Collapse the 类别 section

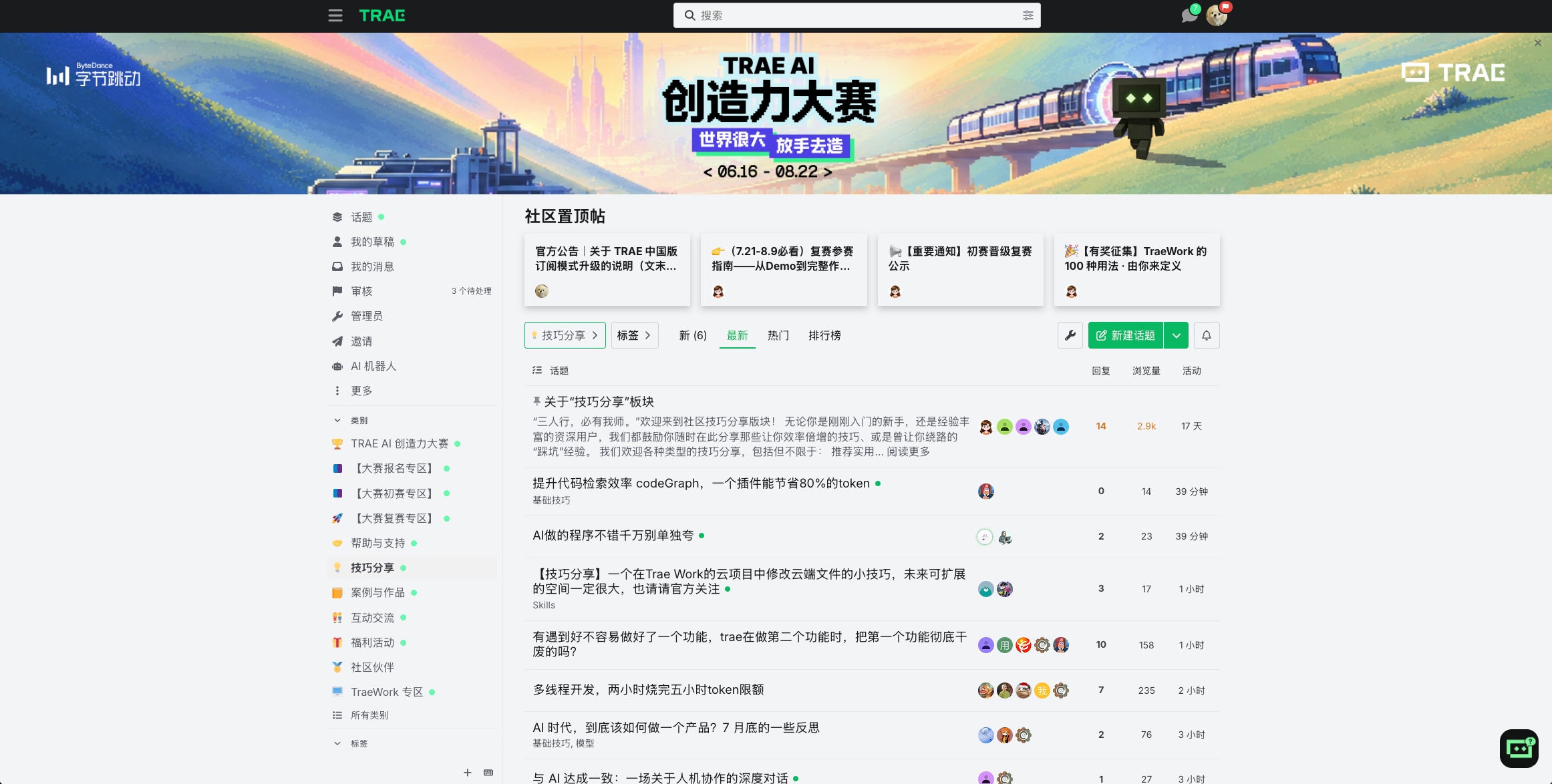click(x=350, y=421)
